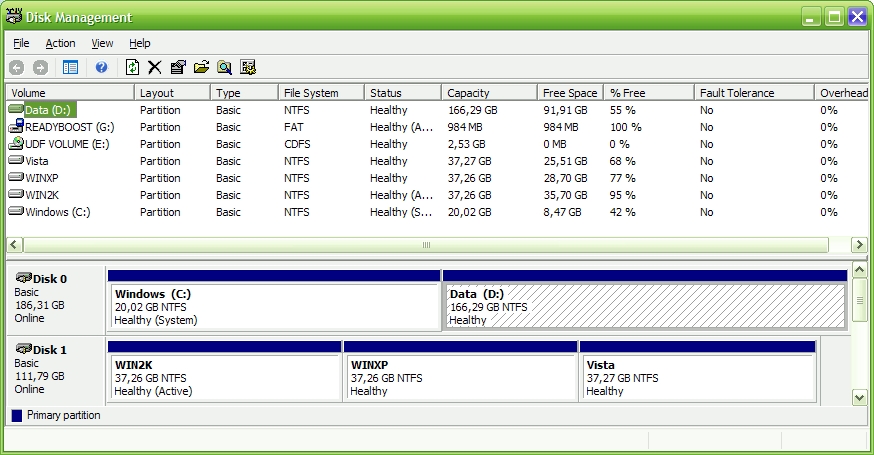
Task: Click the Primary partition legend color swatch
Action: click(x=17, y=415)
